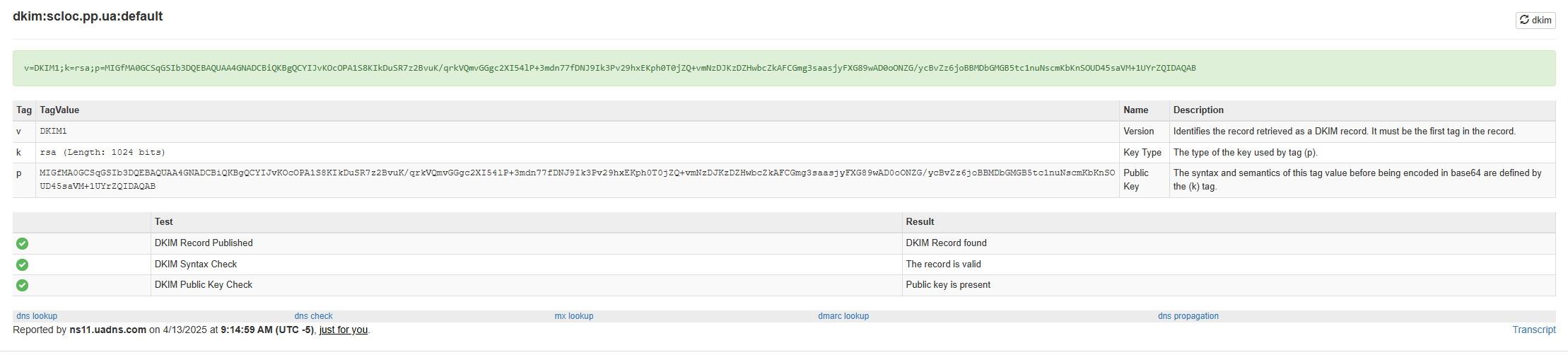The height and width of the screenshot is (355, 1568).
Task: Click the dkim refresh button
Action: click(x=1535, y=20)
